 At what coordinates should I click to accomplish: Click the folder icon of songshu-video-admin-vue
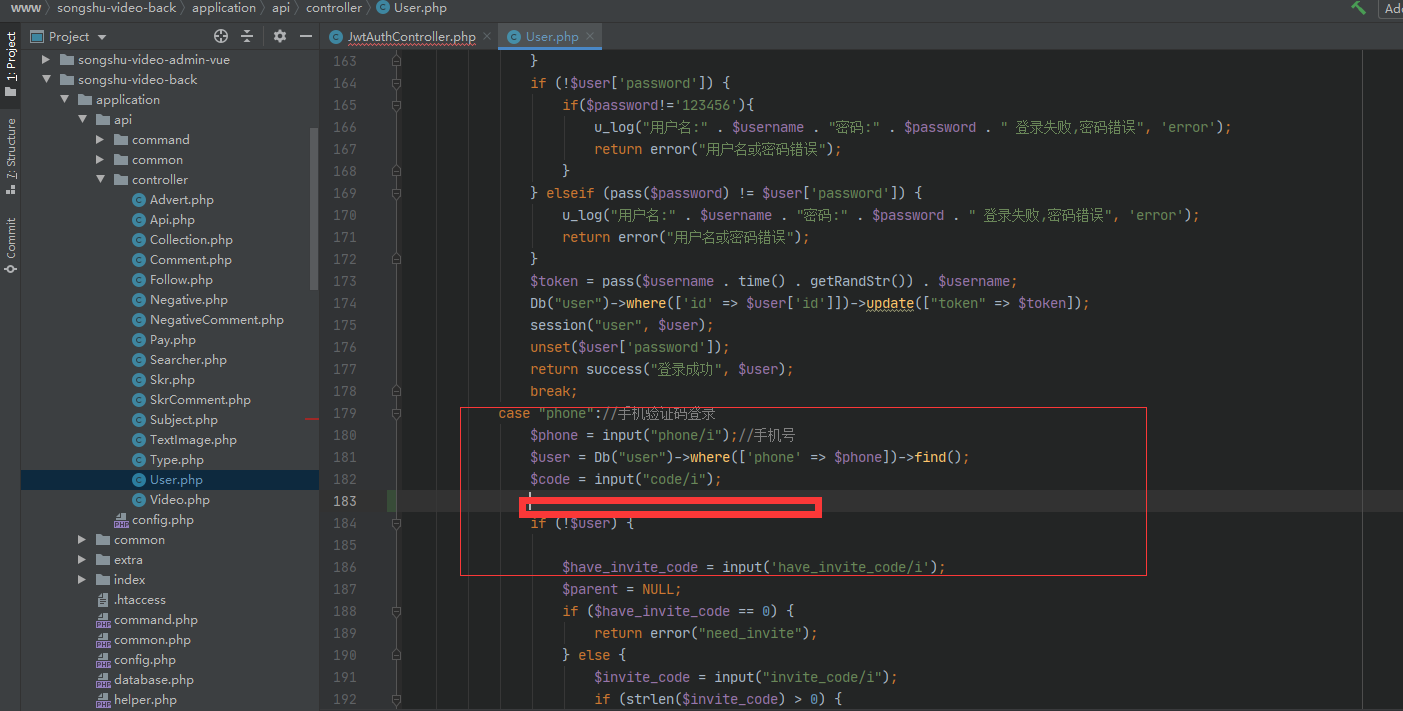click(67, 60)
